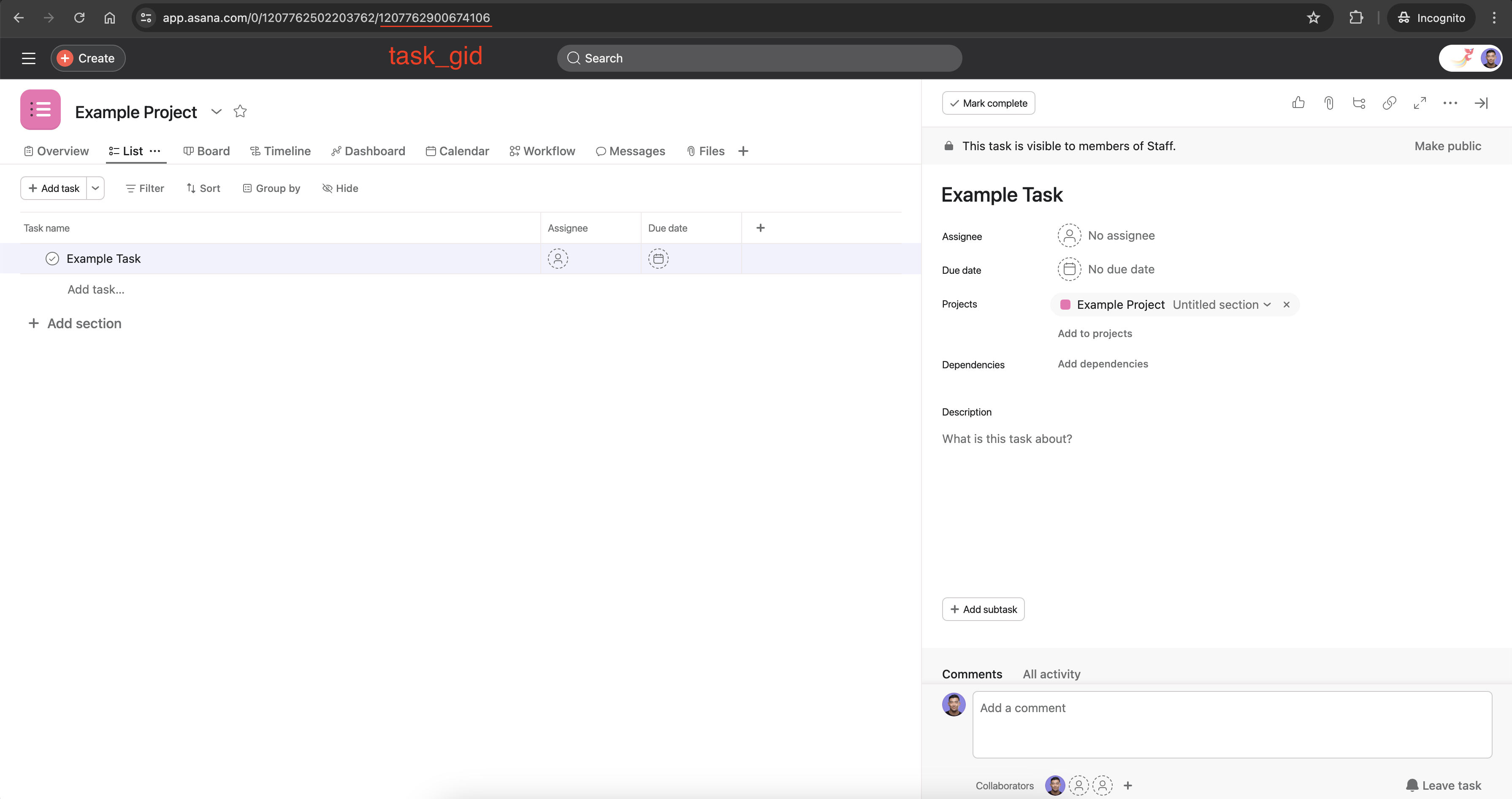Click Add to projects
This screenshot has width=1512, height=799.
click(x=1095, y=333)
